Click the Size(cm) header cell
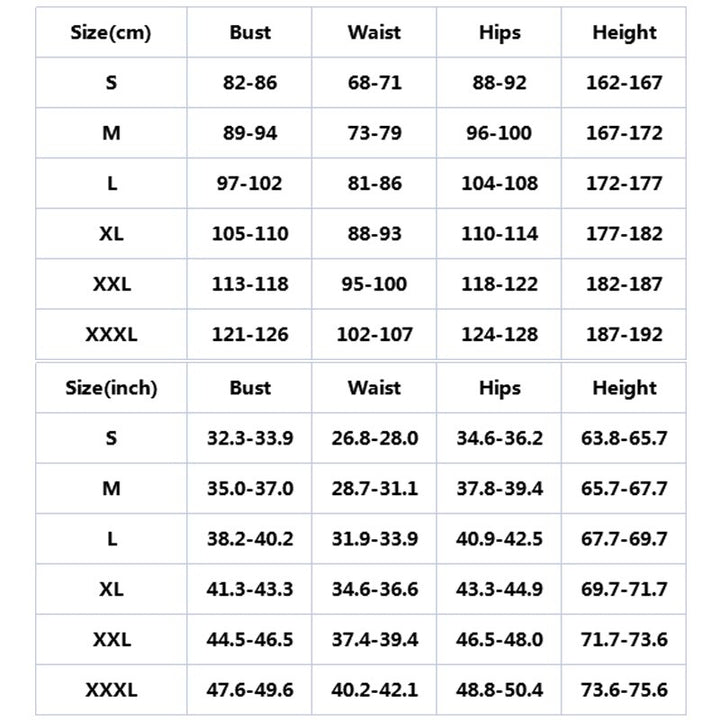720x720 pixels. click(x=111, y=33)
